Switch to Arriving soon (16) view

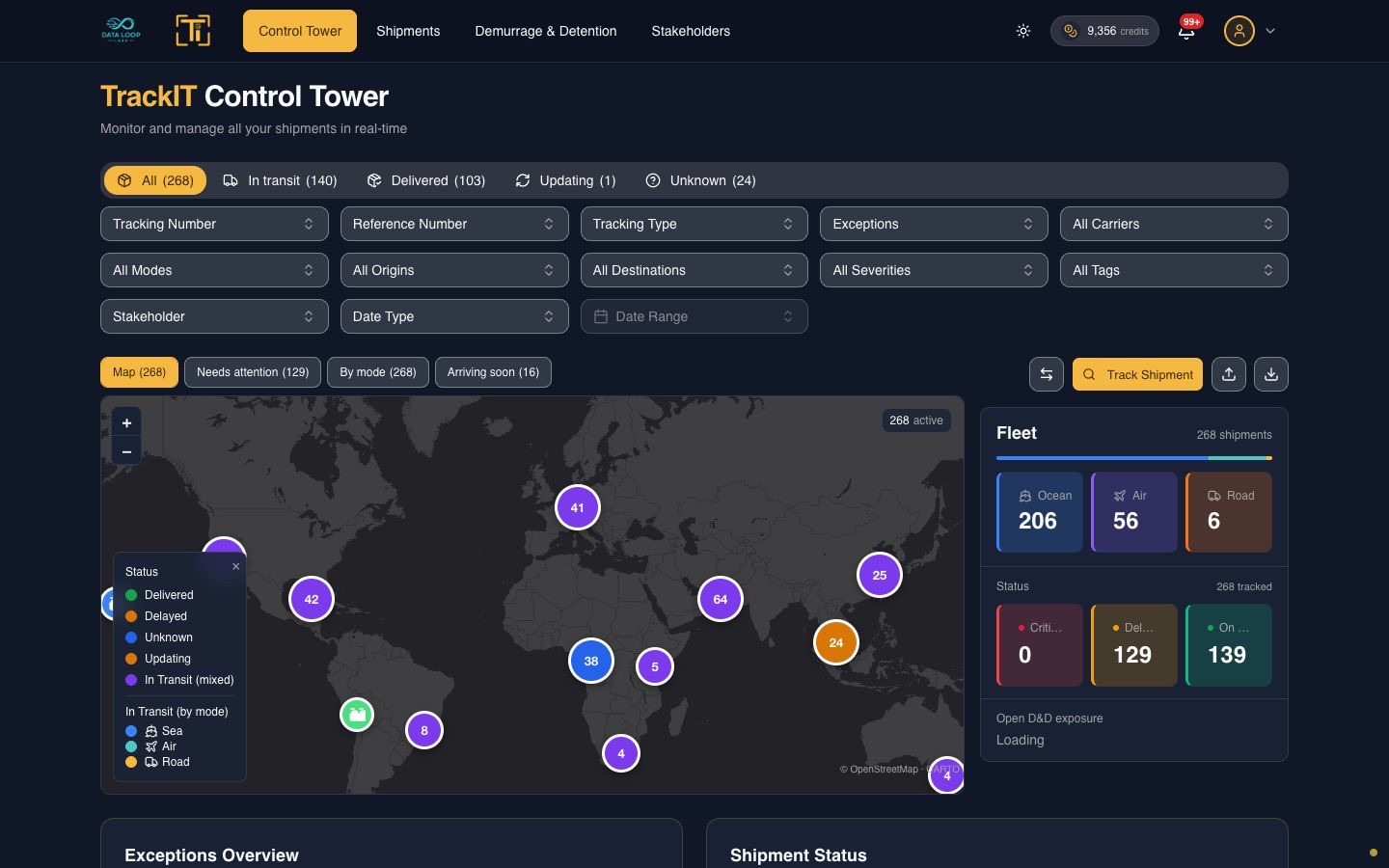pos(493,372)
